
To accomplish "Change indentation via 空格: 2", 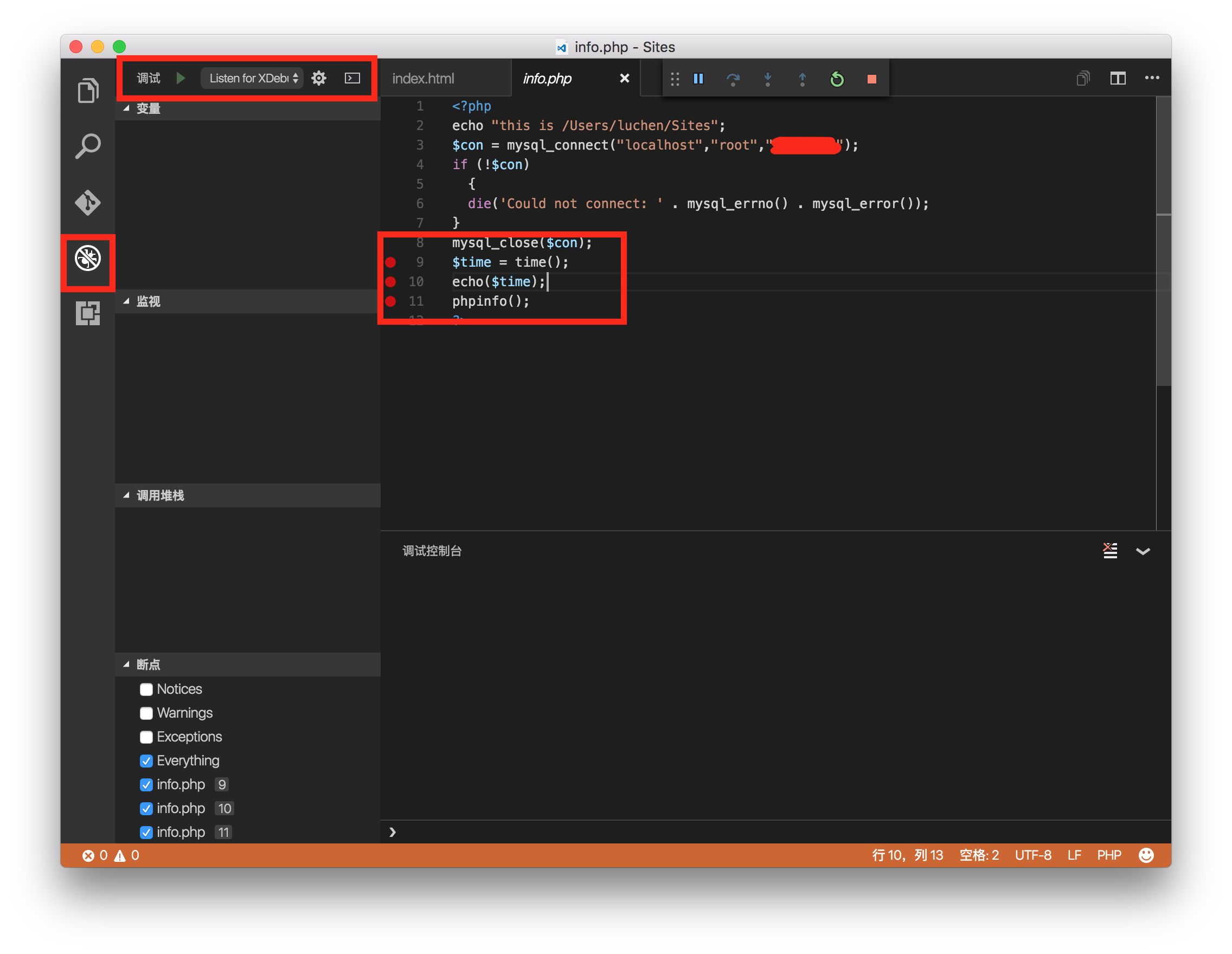I will pos(979,855).
